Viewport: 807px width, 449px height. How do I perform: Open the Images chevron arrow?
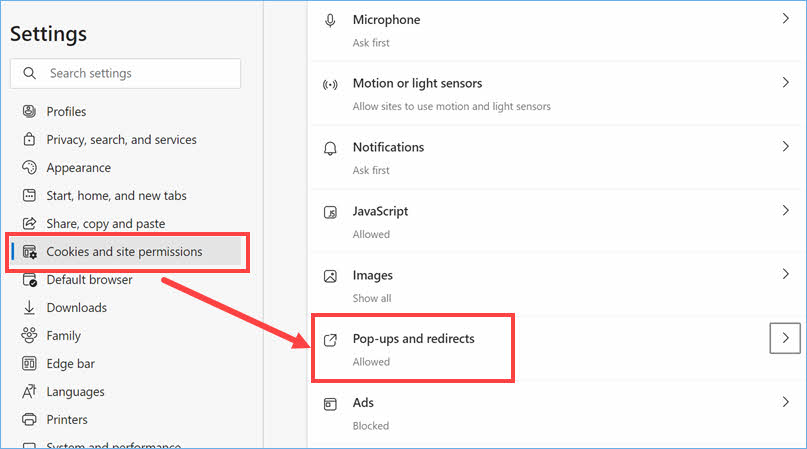tap(785, 274)
